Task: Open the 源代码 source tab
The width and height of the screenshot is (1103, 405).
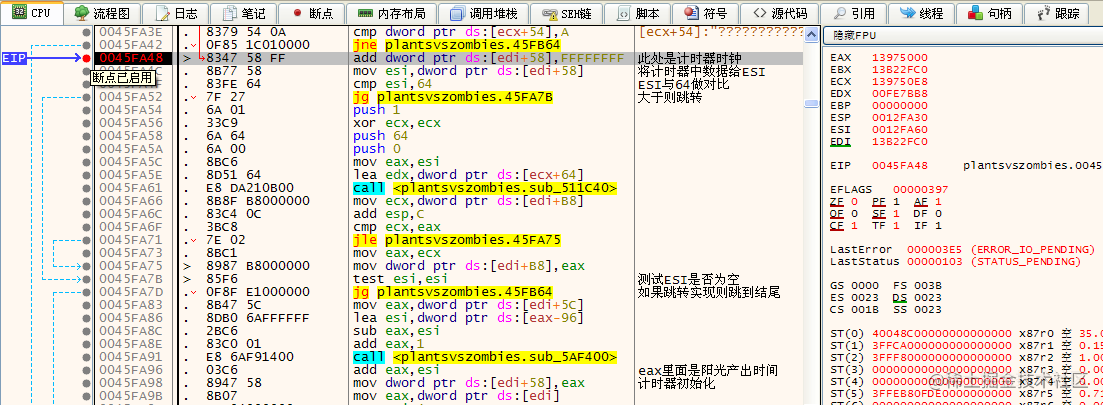Action: click(778, 13)
